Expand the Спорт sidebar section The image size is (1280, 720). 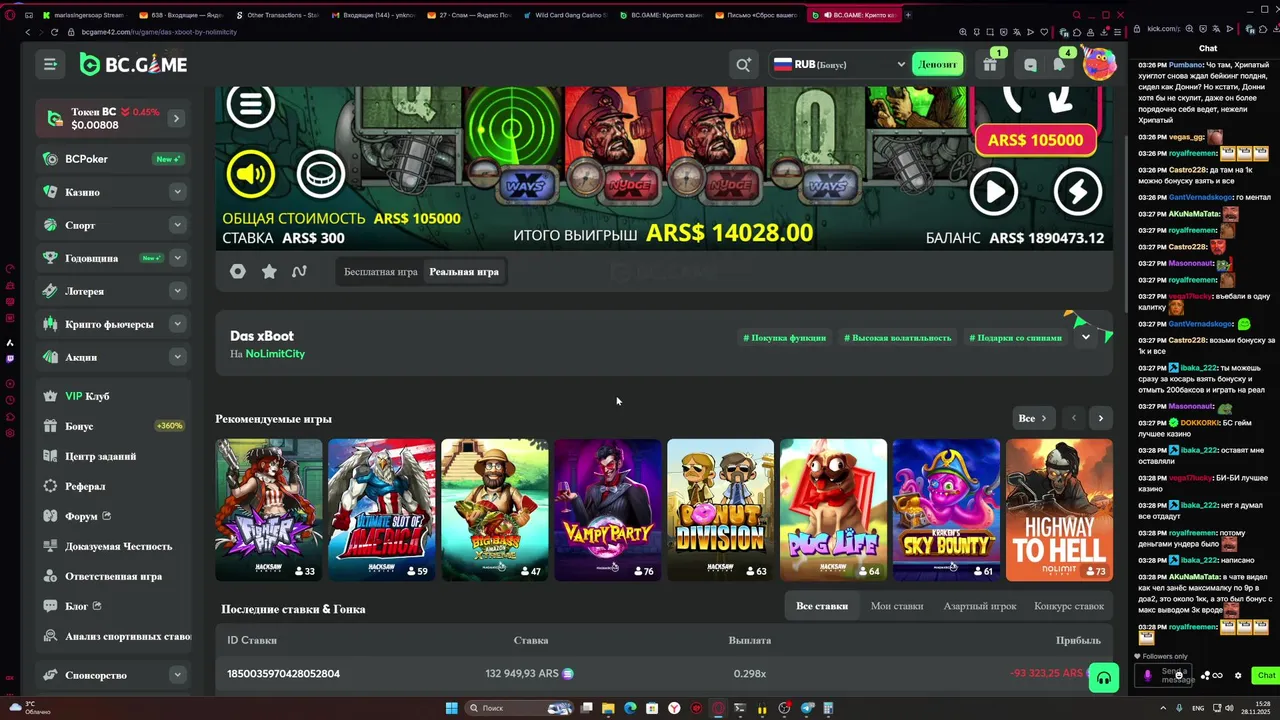[x=177, y=225]
